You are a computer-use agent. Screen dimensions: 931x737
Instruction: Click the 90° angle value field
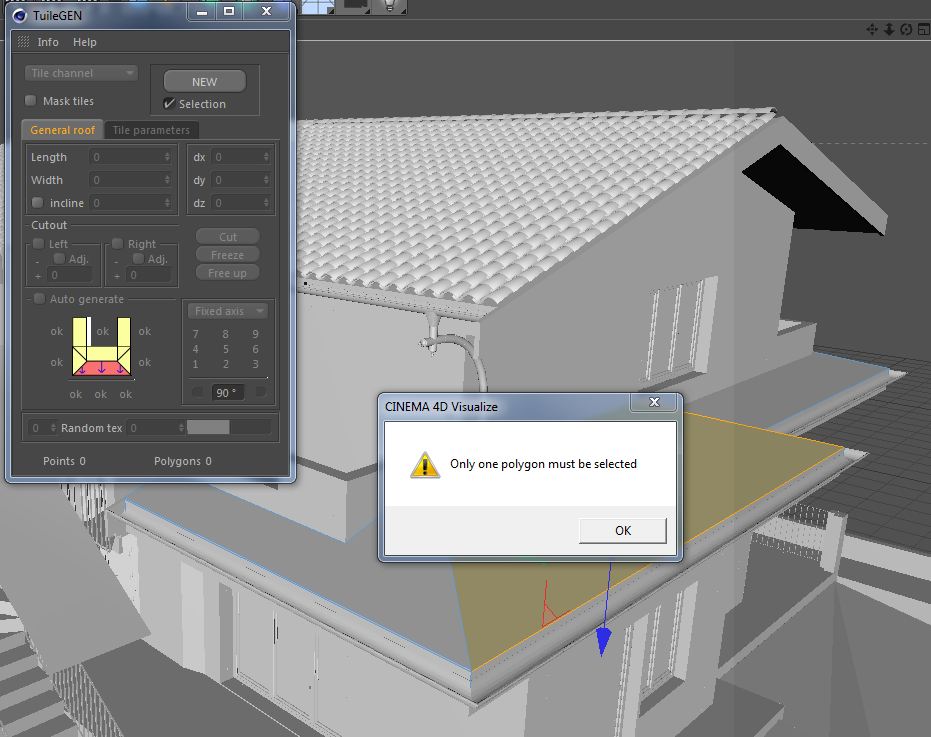[227, 393]
